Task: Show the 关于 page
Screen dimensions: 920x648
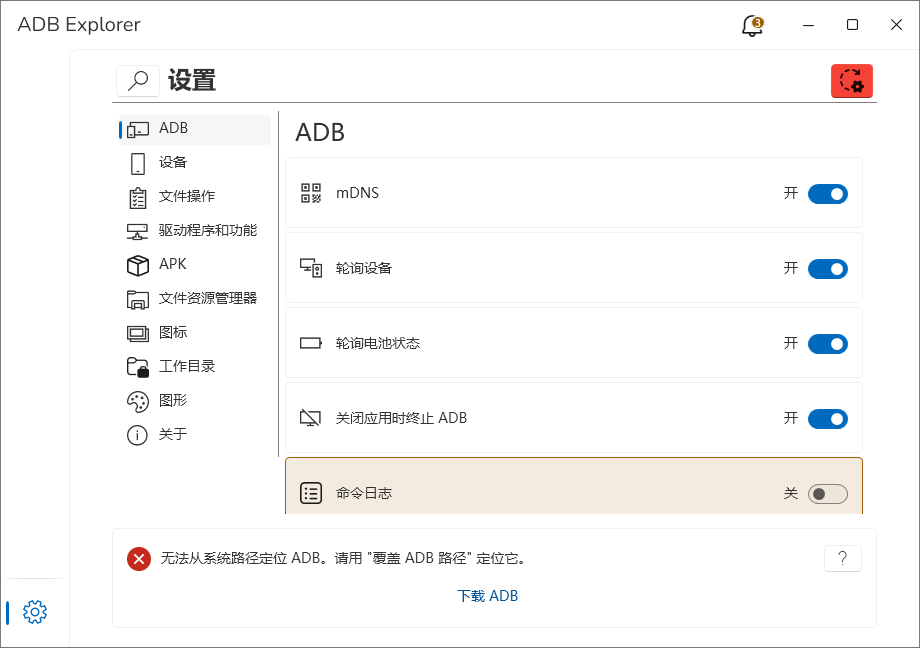Action: (195, 436)
